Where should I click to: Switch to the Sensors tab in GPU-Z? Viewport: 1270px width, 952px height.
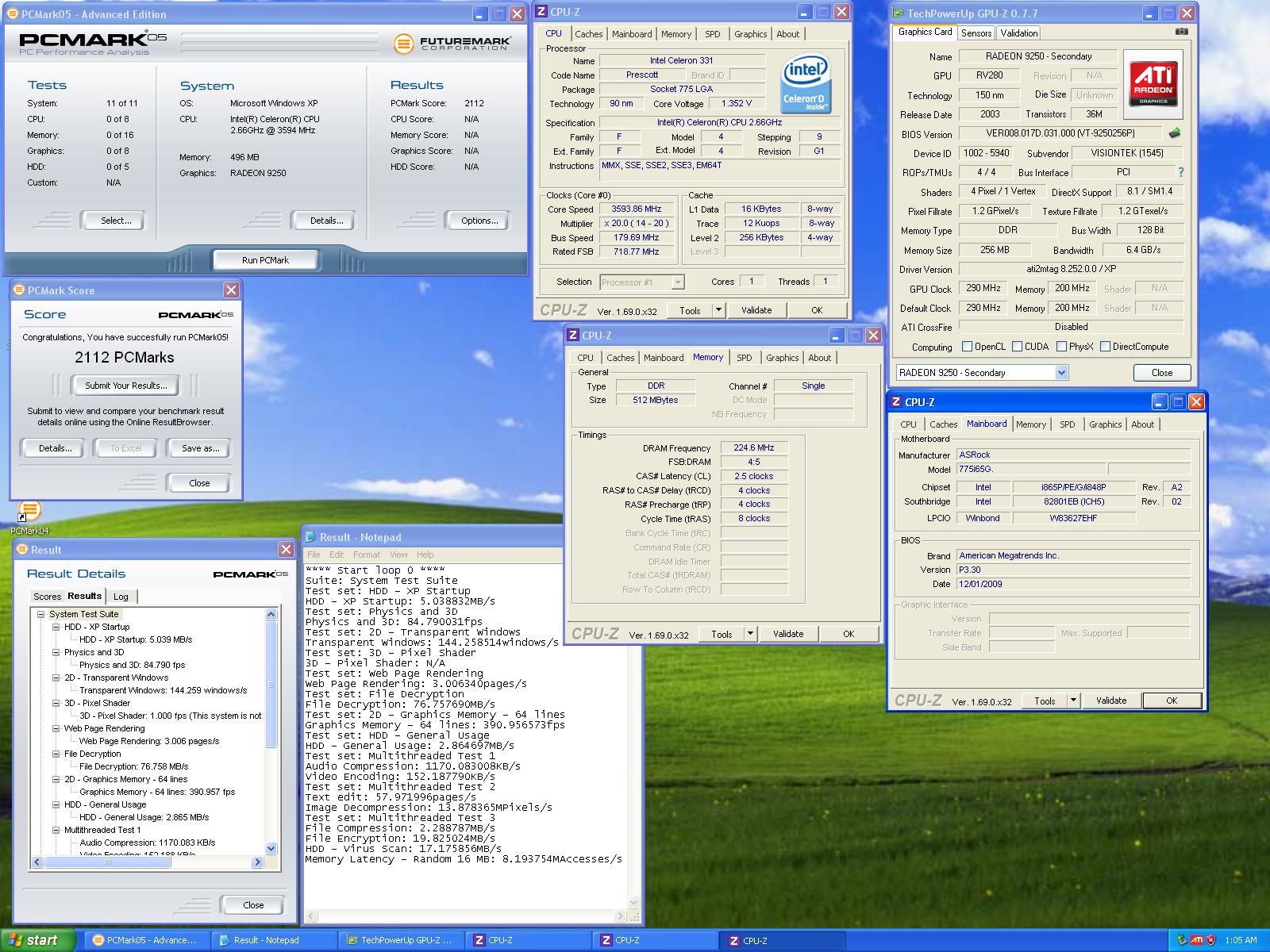tap(976, 33)
